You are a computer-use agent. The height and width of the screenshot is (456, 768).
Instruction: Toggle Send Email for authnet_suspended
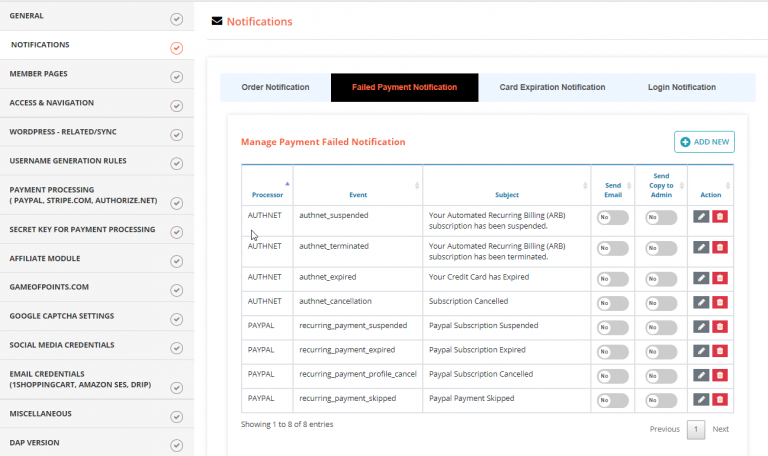(x=612, y=217)
